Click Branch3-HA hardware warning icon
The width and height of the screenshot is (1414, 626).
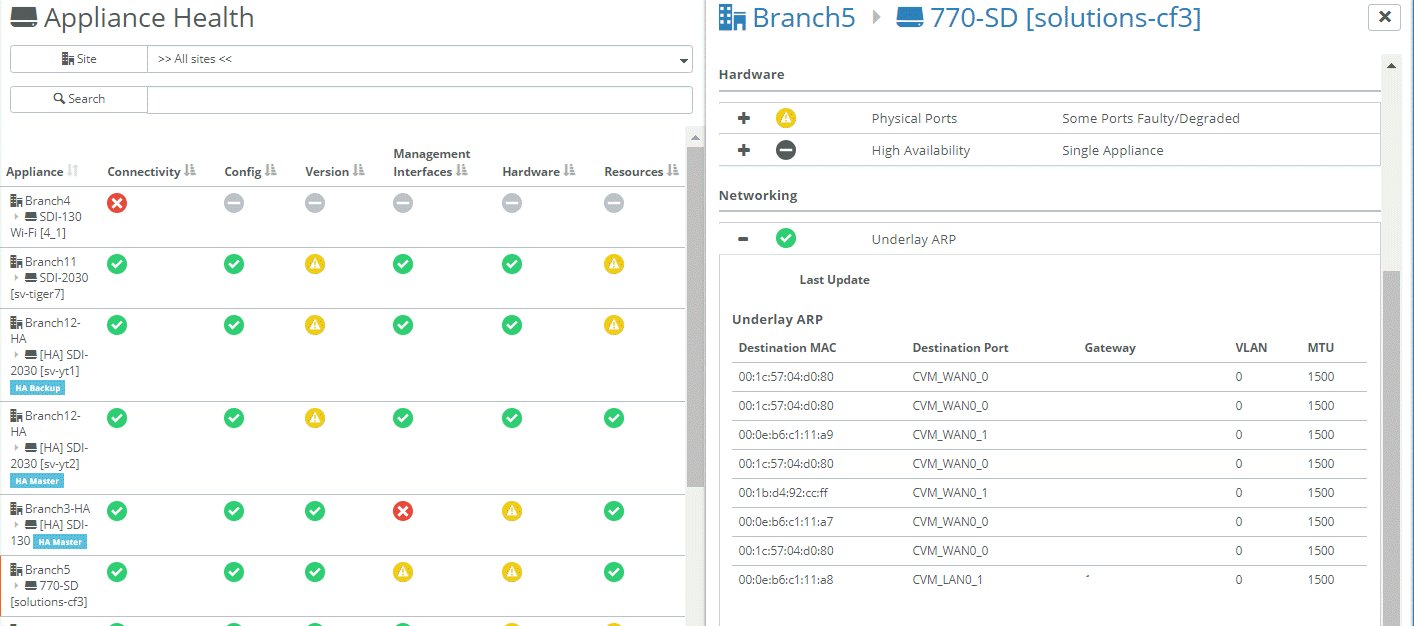click(x=512, y=511)
